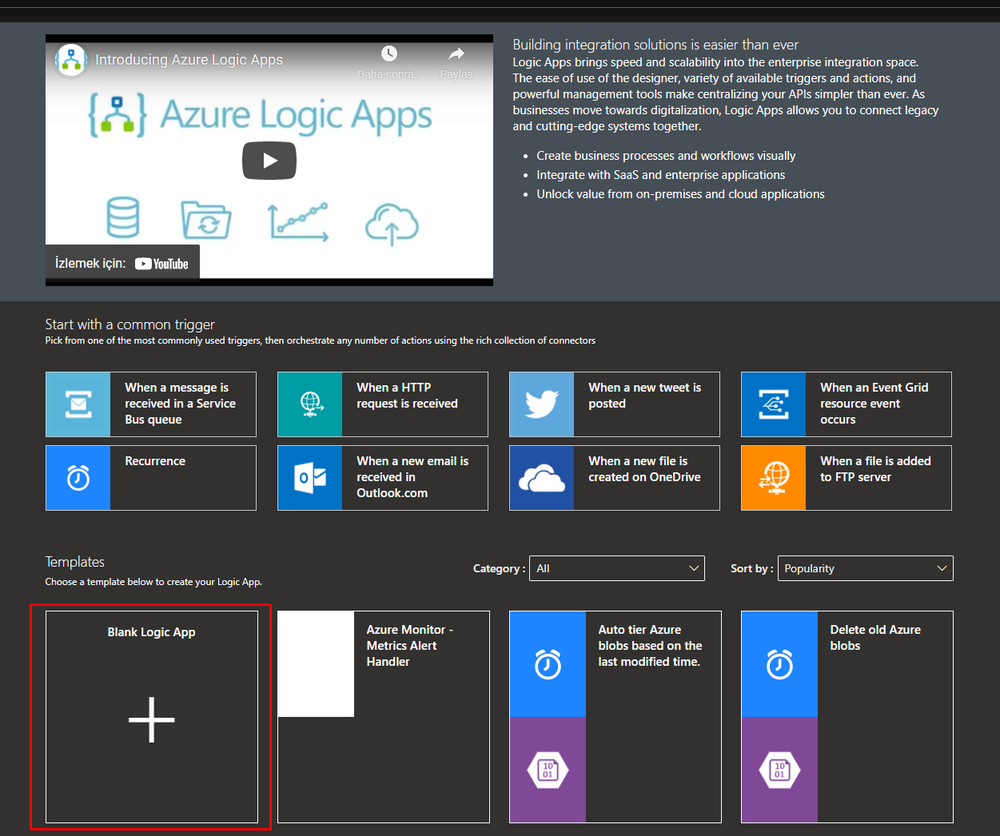Open the Logic Apps channel avatar icon
Image resolution: width=1000 pixels, height=836 pixels.
click(71, 60)
